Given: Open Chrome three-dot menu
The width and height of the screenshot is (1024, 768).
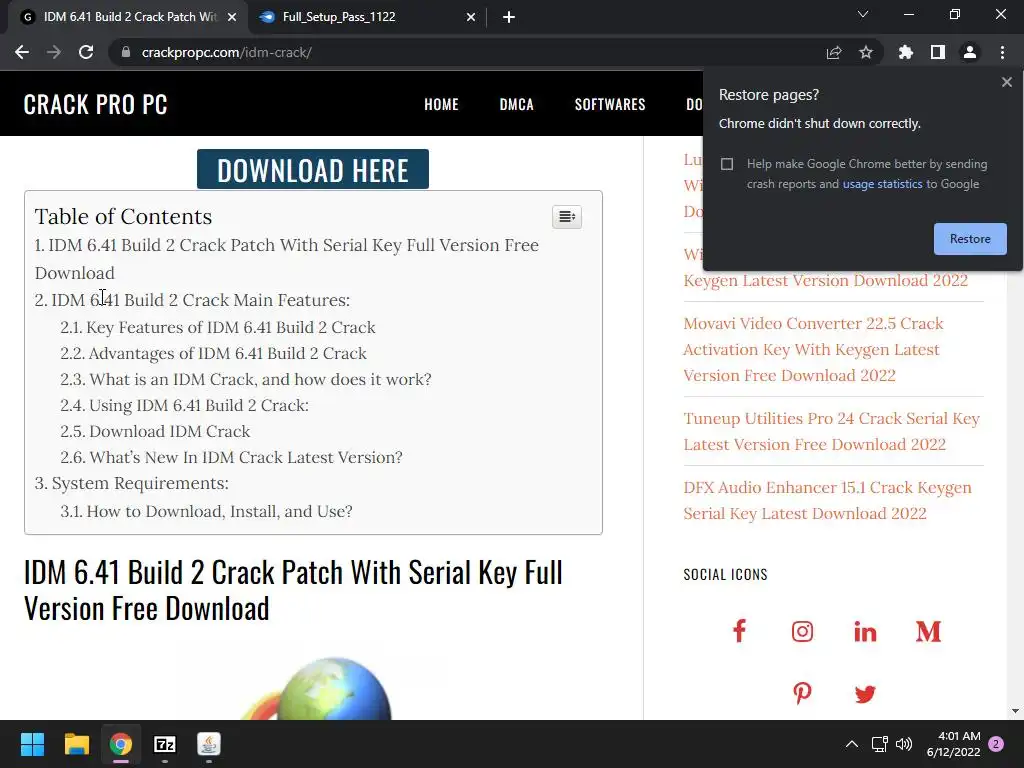Looking at the screenshot, I should pyautogui.click(x=1002, y=52).
